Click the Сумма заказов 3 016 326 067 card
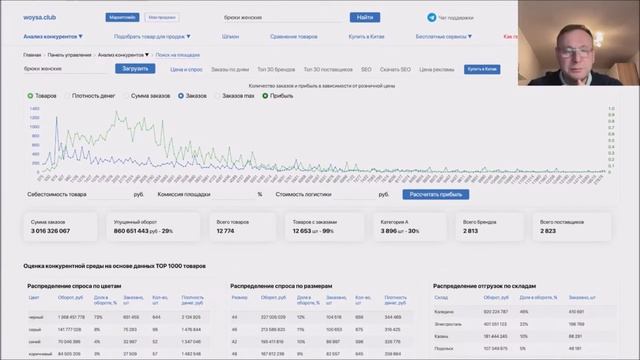This screenshot has height=360, width=640. point(60,227)
